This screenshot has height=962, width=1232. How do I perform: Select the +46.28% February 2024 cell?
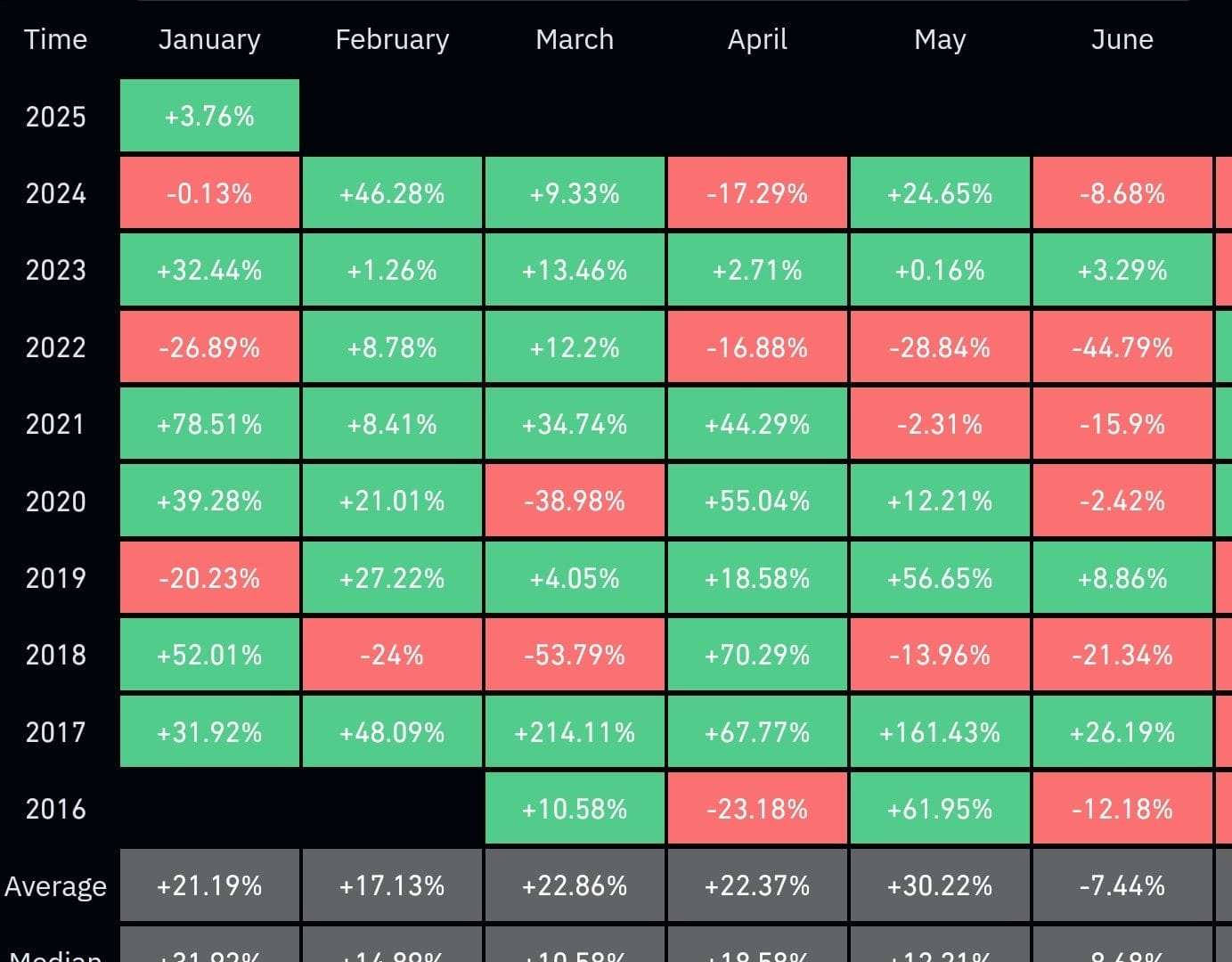point(392,193)
